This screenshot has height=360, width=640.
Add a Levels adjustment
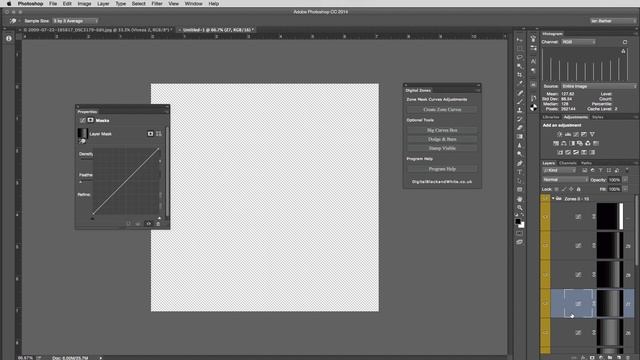[x=568, y=134]
